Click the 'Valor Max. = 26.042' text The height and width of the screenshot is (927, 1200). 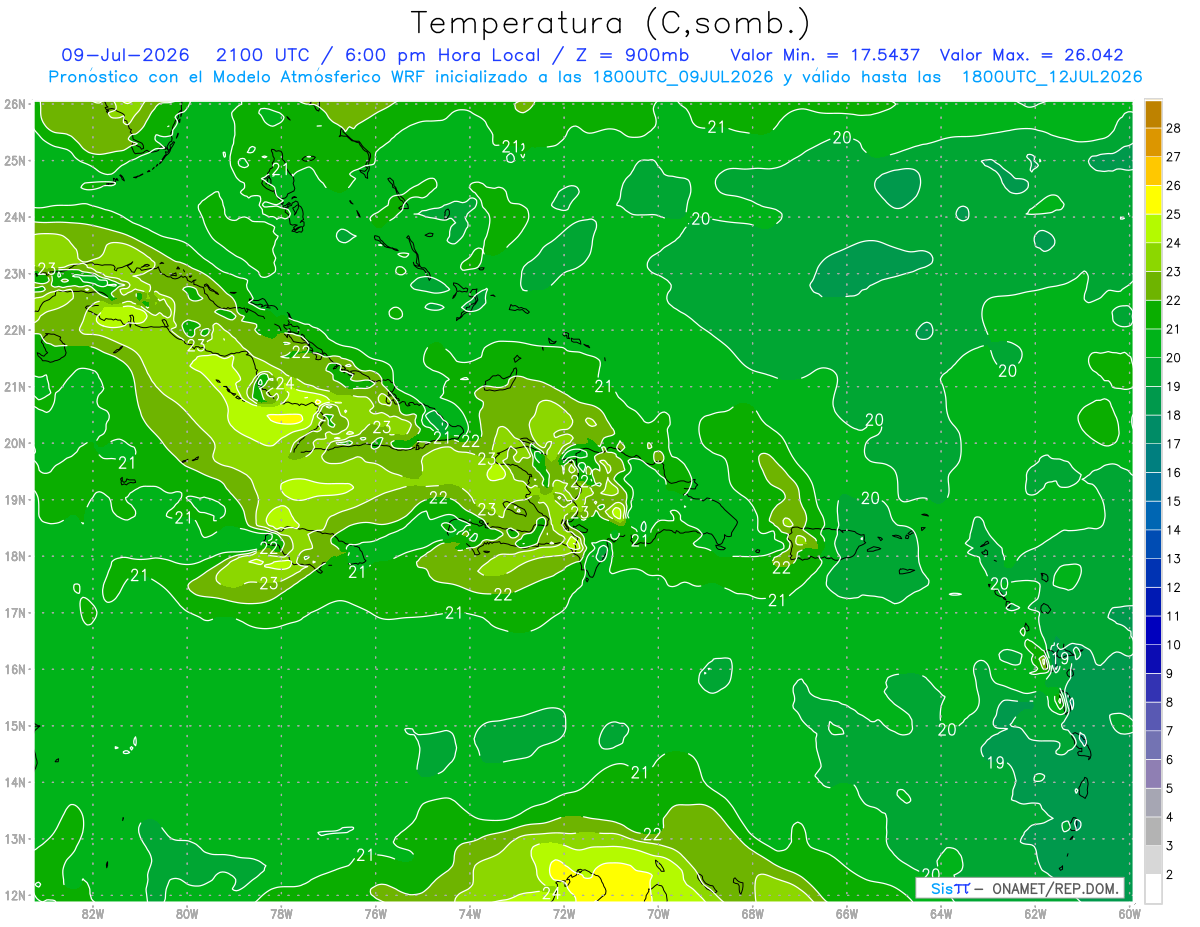click(1031, 55)
